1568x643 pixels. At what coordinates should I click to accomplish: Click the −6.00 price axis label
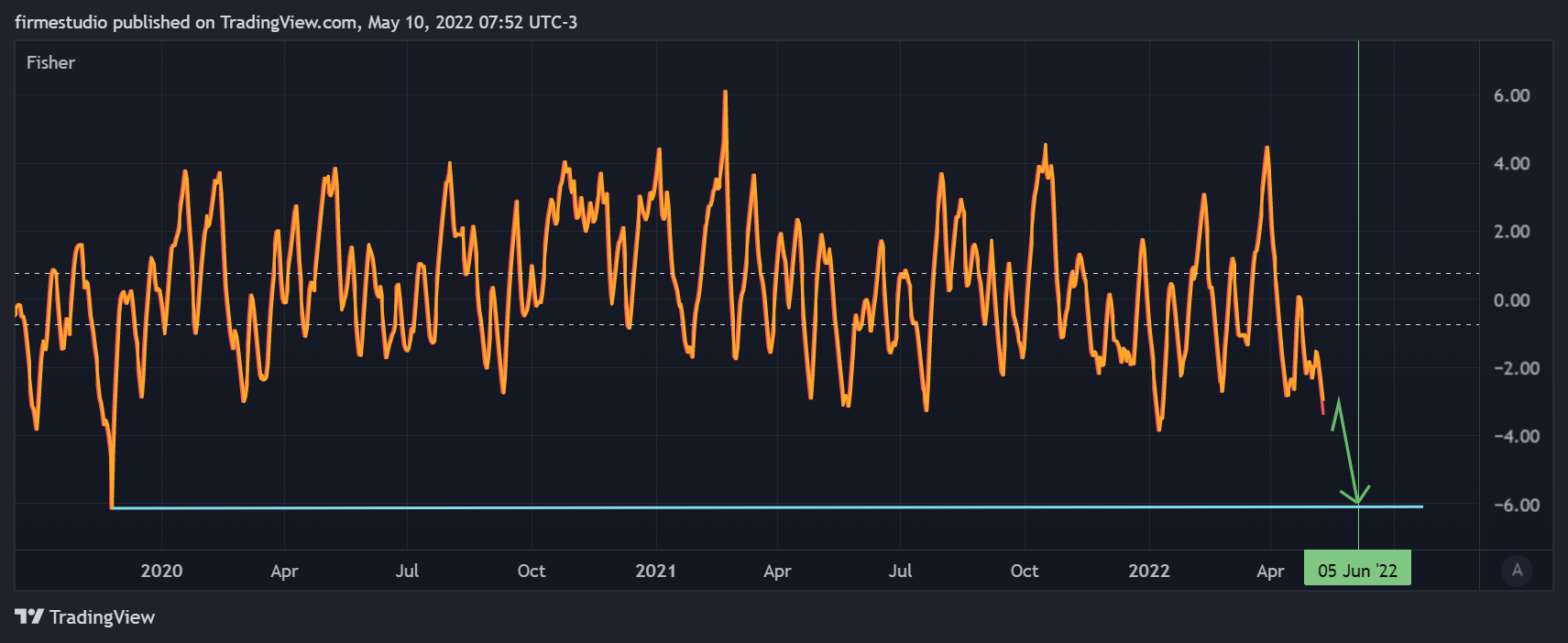pyautogui.click(x=1517, y=505)
